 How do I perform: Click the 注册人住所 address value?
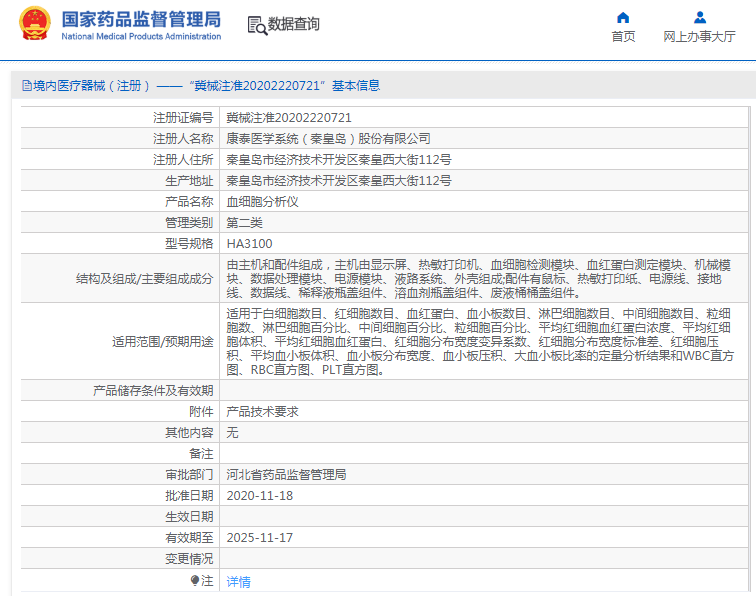click(338, 159)
